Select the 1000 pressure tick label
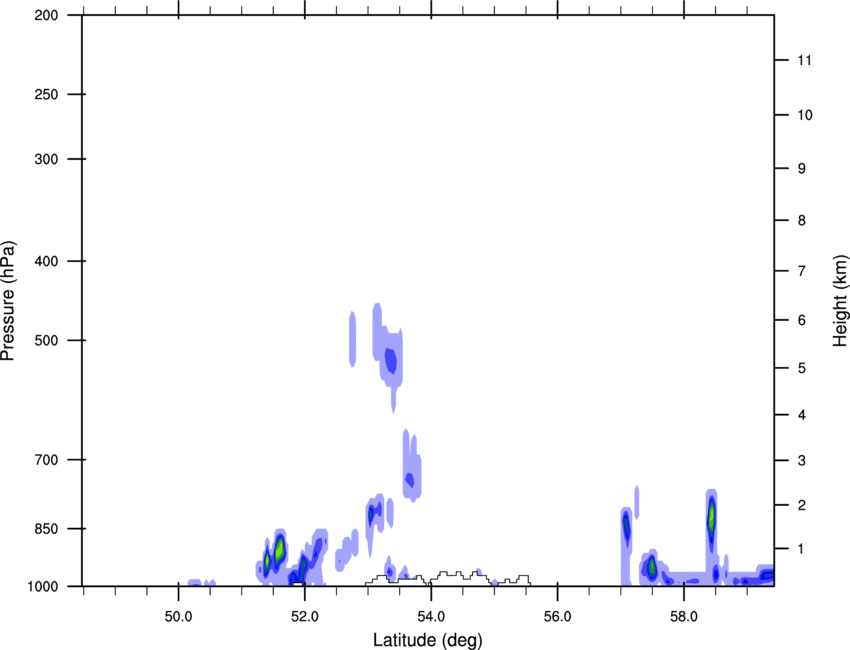This screenshot has height=650, width=850. [42, 586]
